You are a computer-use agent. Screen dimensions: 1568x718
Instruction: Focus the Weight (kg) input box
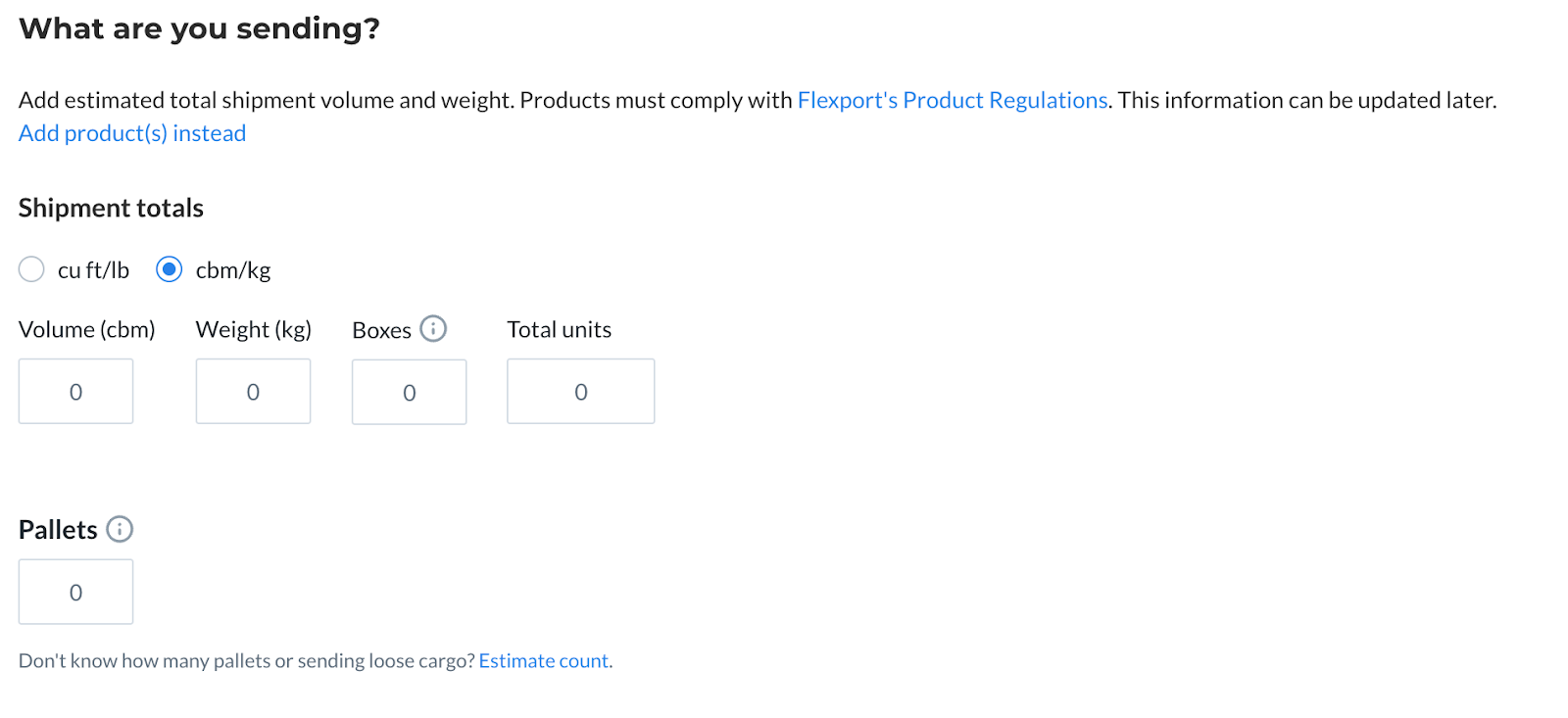click(x=253, y=391)
